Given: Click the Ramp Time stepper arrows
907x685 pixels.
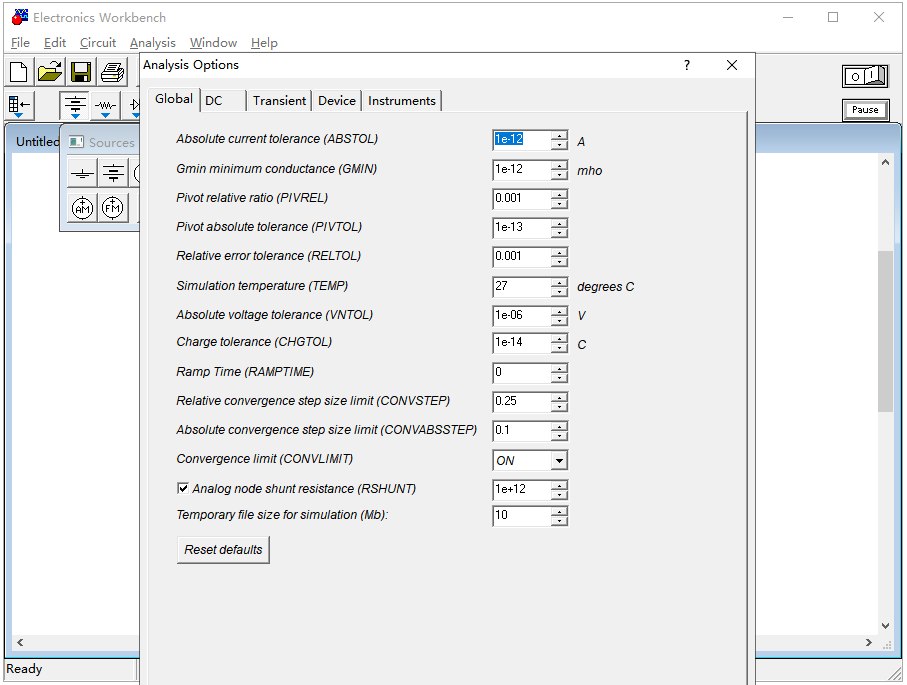Looking at the screenshot, I should tap(559, 373).
